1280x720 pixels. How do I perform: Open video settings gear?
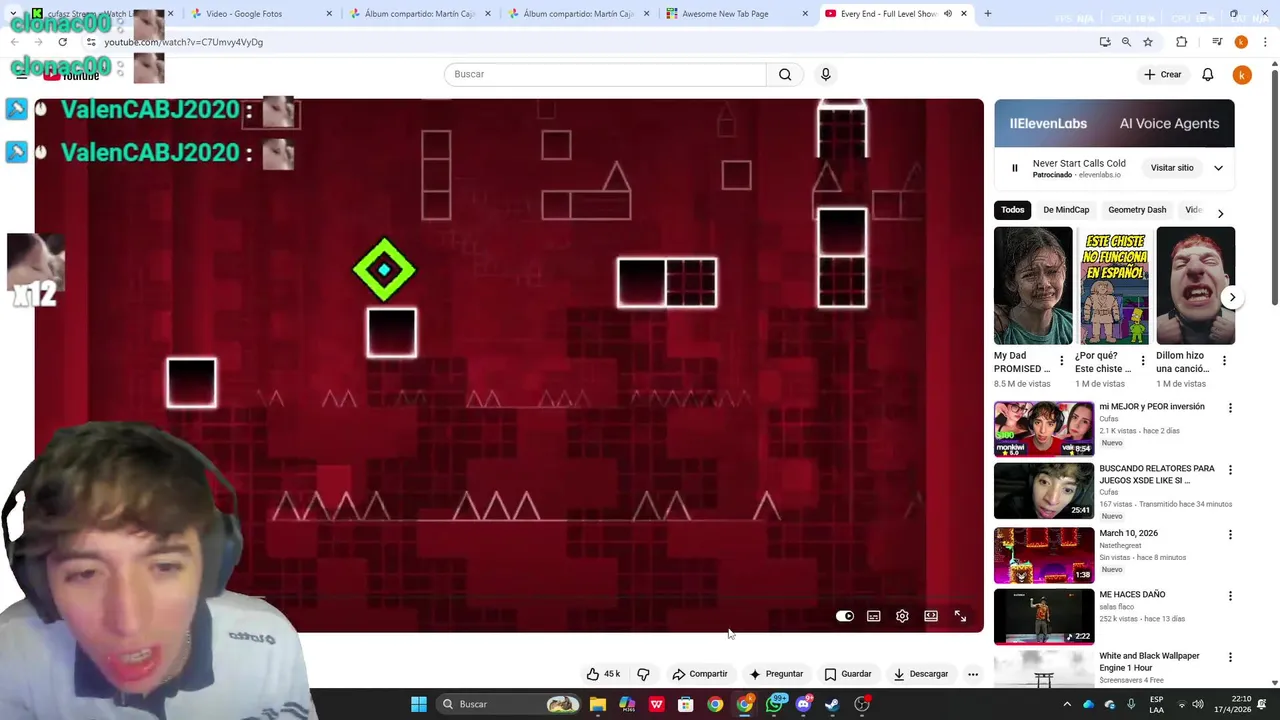tap(902, 616)
